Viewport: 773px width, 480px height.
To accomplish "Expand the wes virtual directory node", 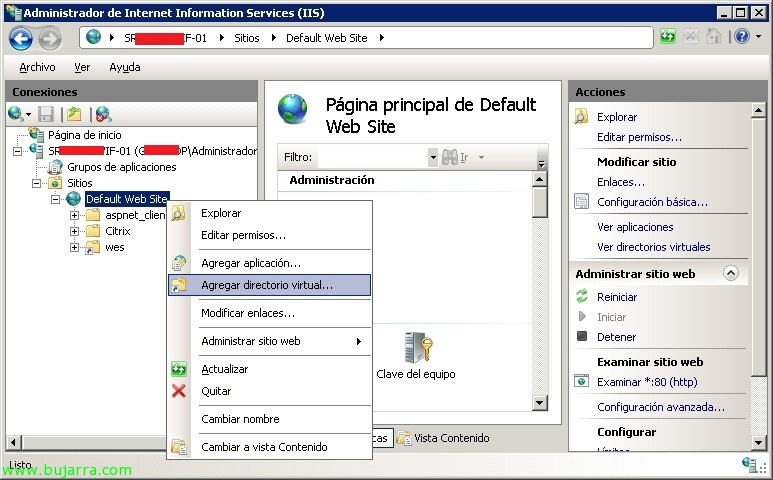I will pos(74,247).
